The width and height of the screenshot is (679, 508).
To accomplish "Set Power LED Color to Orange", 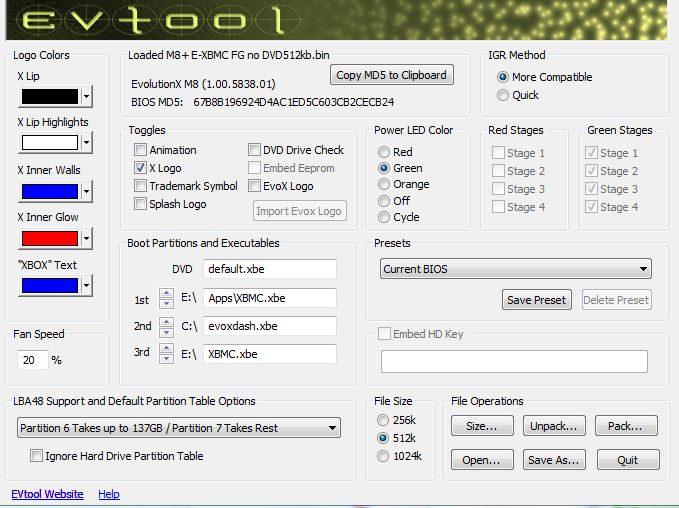I will point(384,184).
